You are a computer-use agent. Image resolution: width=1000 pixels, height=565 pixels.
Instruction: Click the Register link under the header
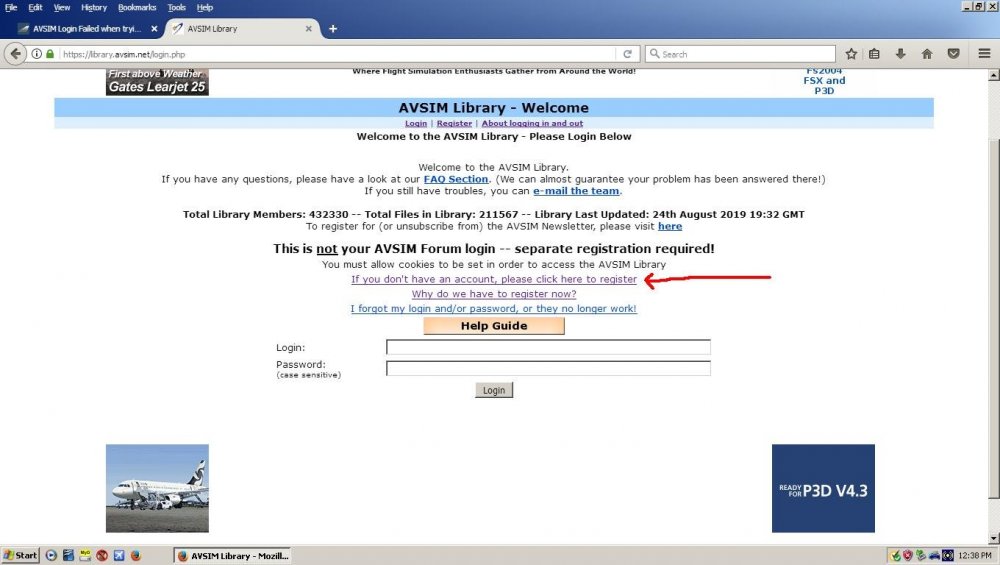tap(454, 123)
